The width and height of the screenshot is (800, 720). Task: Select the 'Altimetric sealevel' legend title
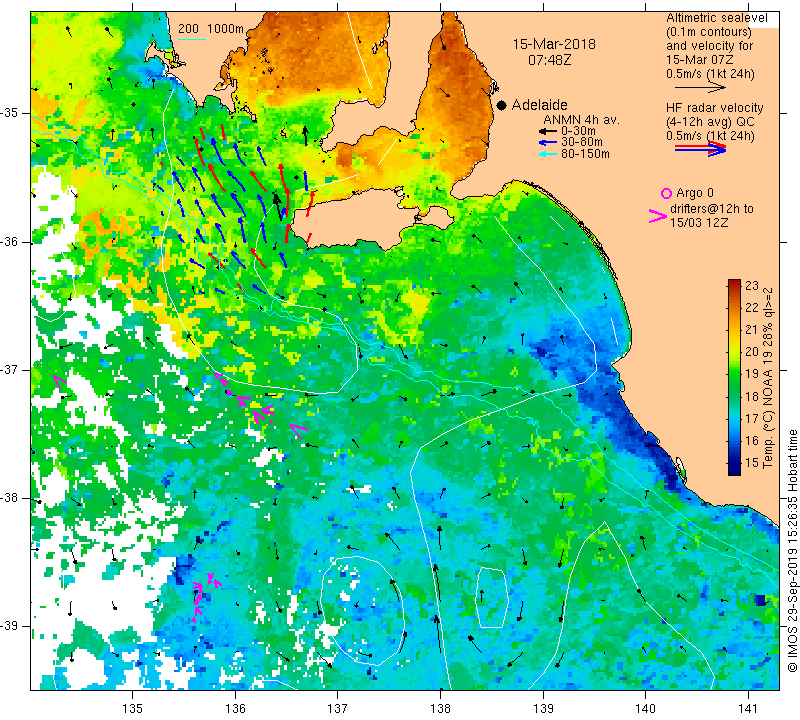(x=716, y=18)
